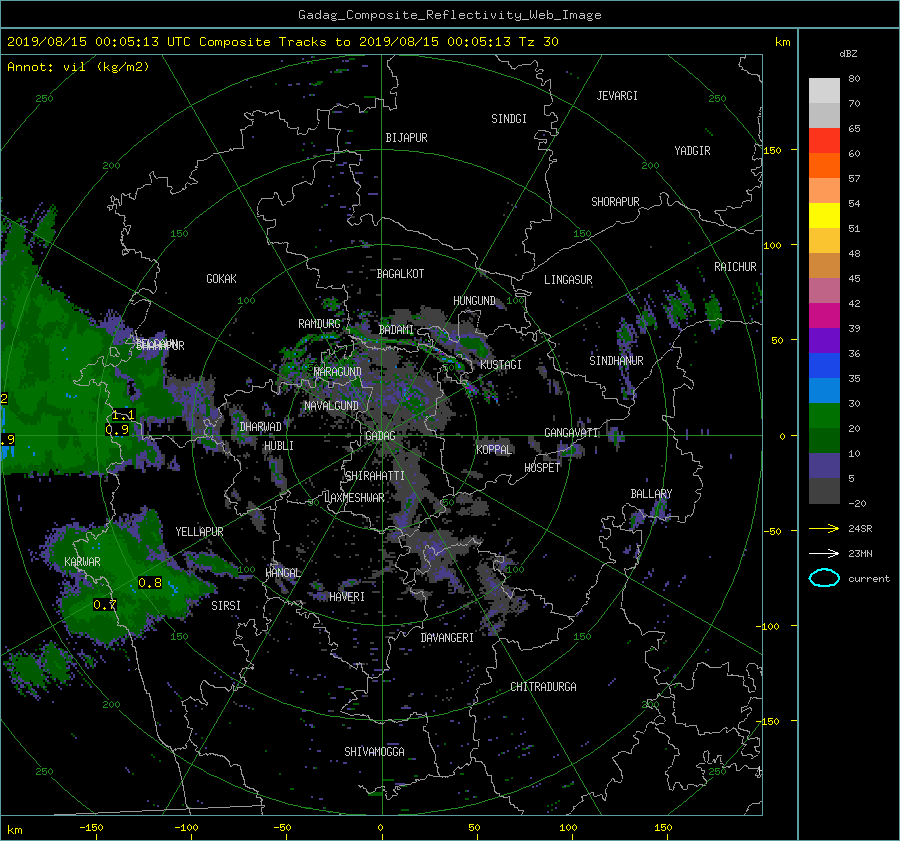Click the KOPPAL label
This screenshot has height=841, width=900.
494,450
